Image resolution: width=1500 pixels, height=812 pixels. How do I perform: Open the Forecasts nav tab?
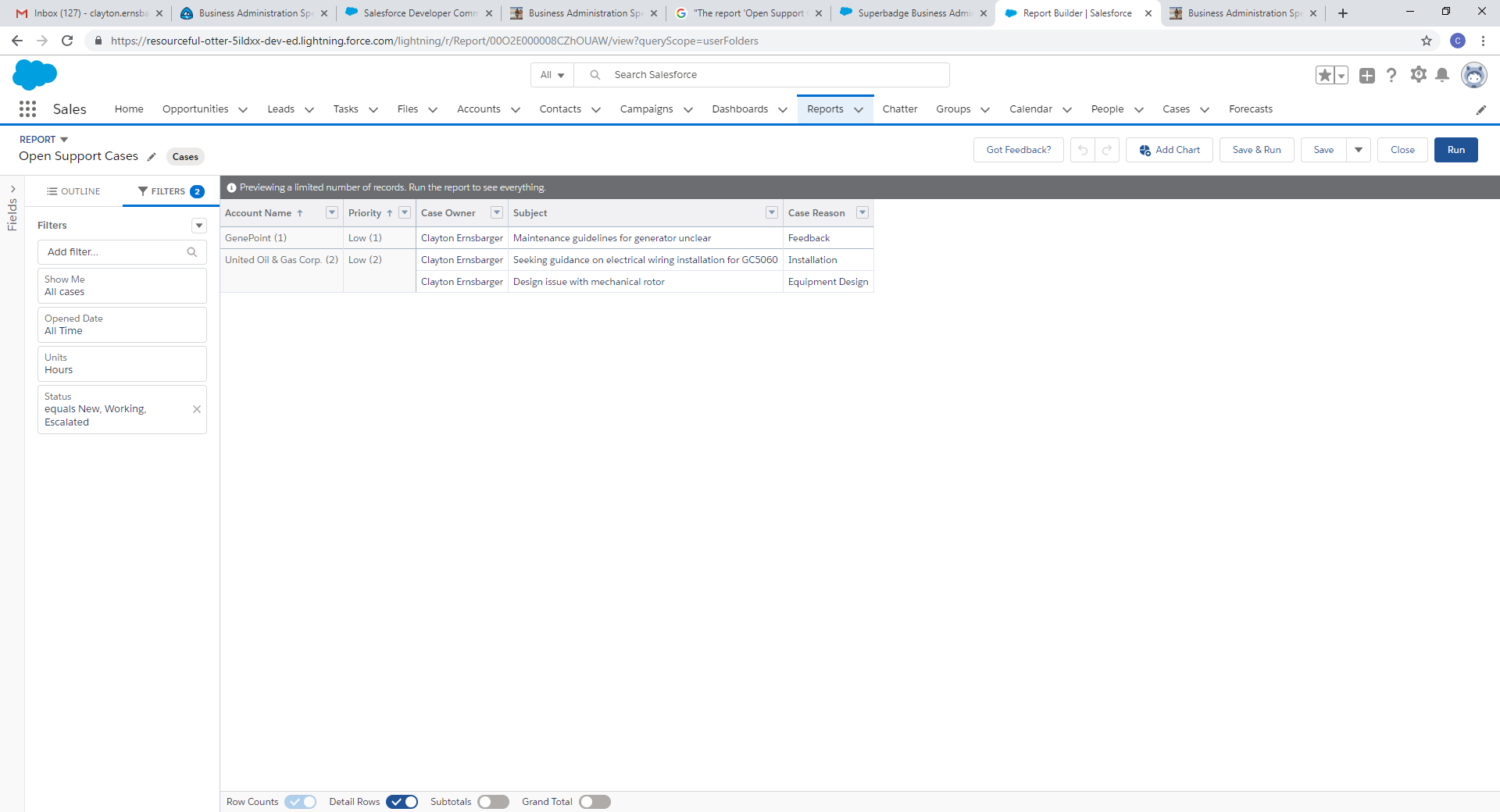pos(1251,109)
